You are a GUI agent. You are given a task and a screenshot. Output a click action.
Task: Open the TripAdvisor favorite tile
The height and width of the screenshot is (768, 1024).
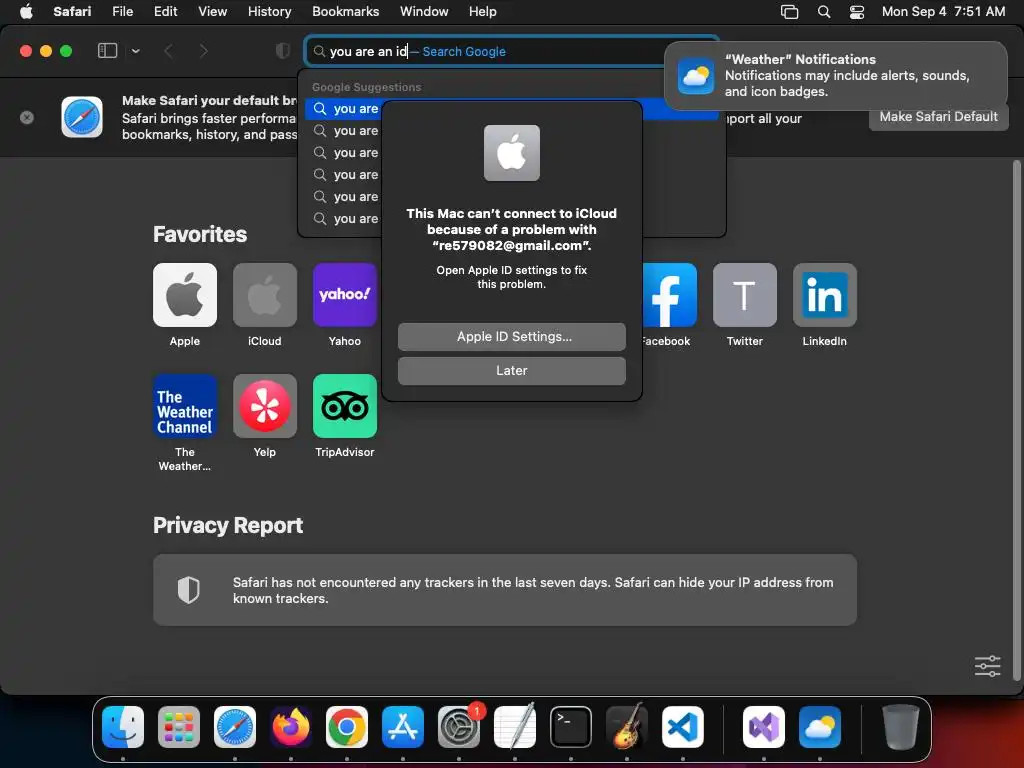point(345,406)
